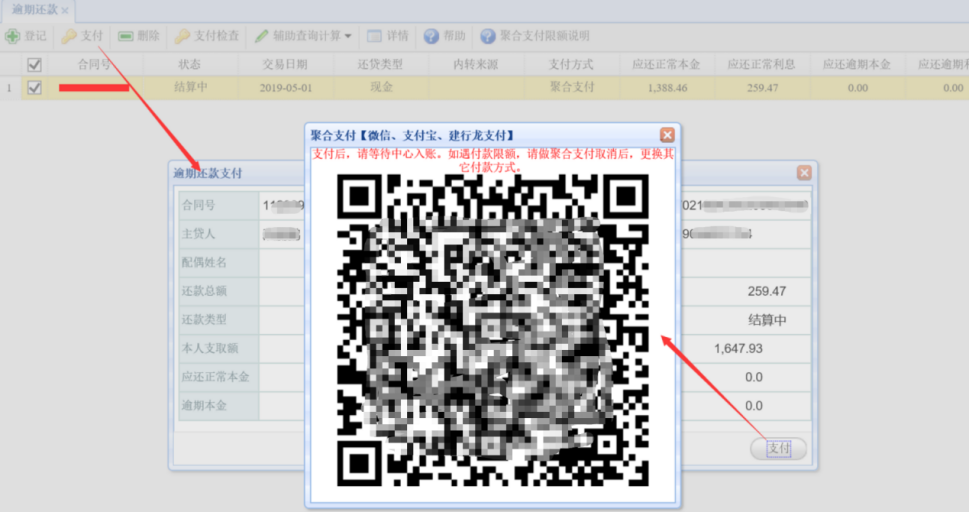Click the 聚合支付 dialog title text
This screenshot has height=512, width=970.
[x=413, y=135]
